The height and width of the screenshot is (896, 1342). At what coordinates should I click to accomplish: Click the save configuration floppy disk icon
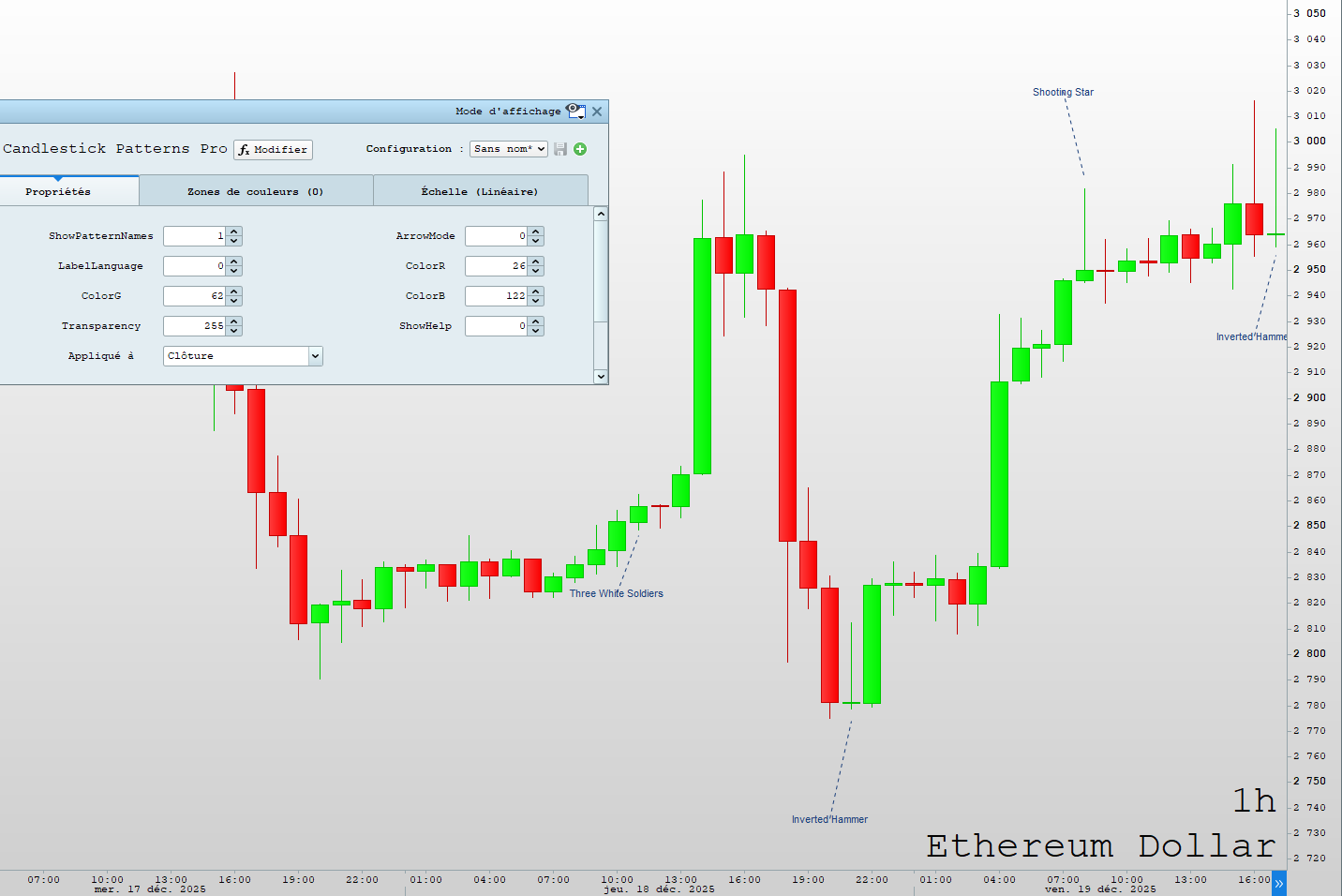pos(560,149)
